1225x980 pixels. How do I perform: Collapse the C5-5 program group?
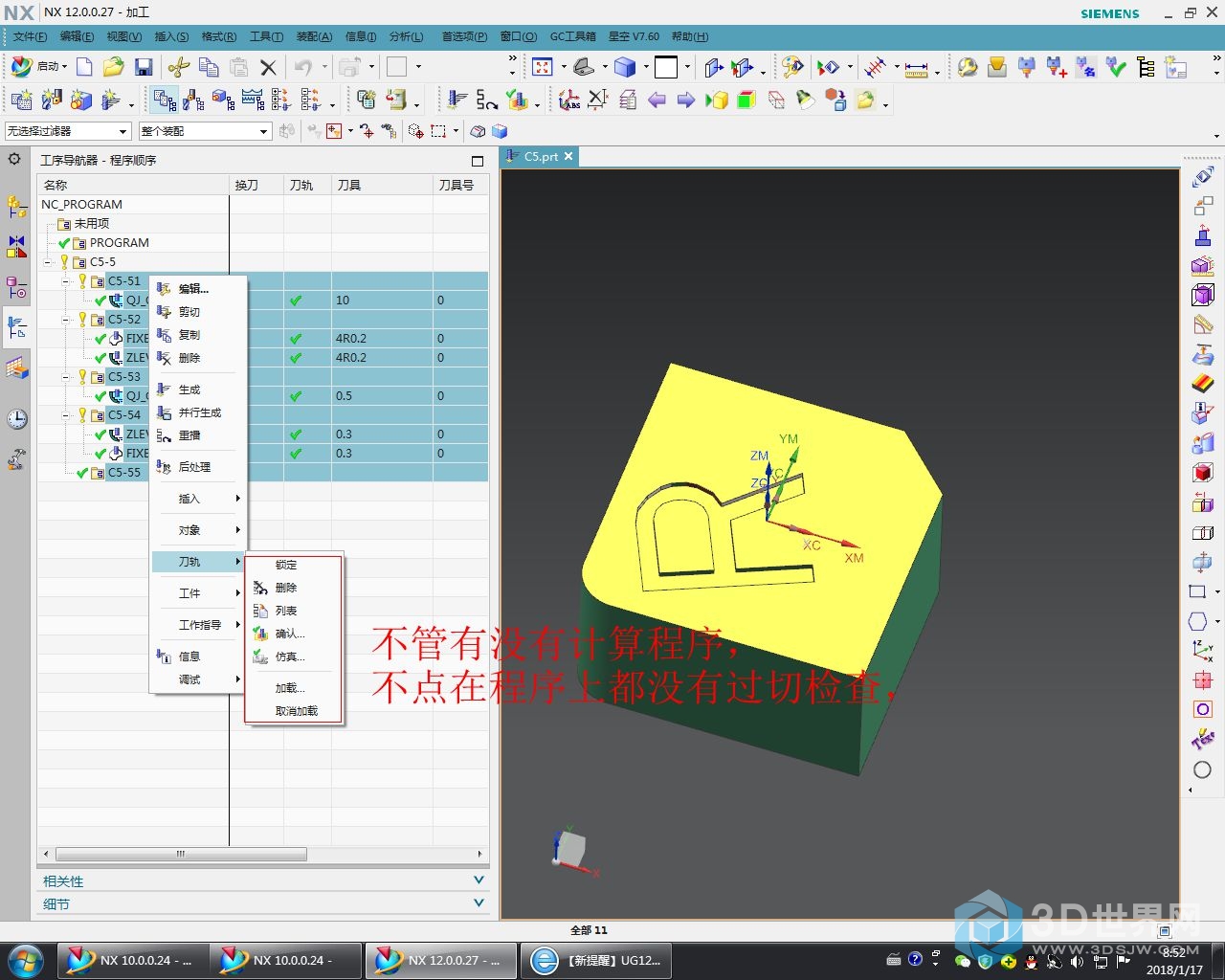tap(48, 262)
